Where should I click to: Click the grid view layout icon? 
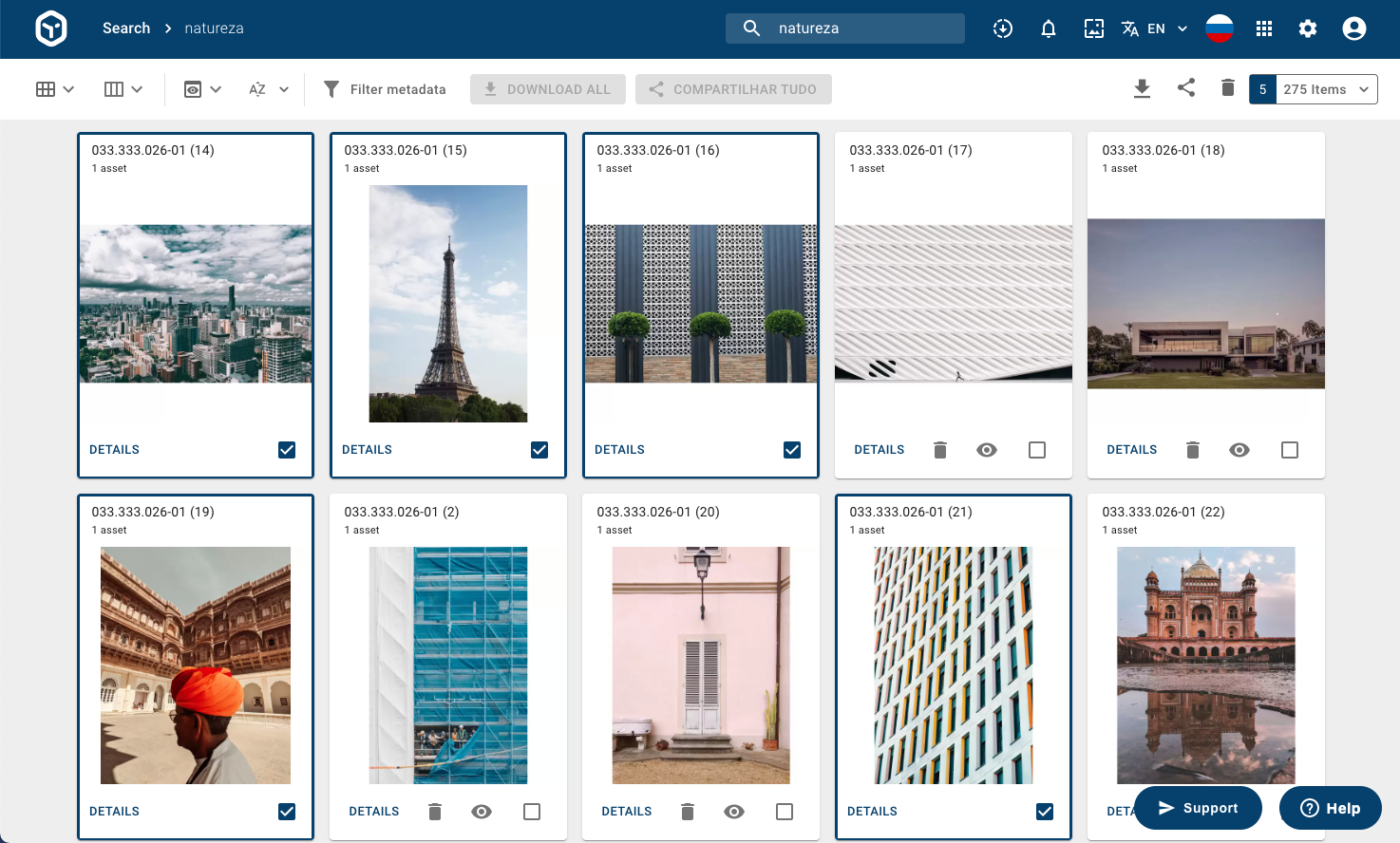46,89
